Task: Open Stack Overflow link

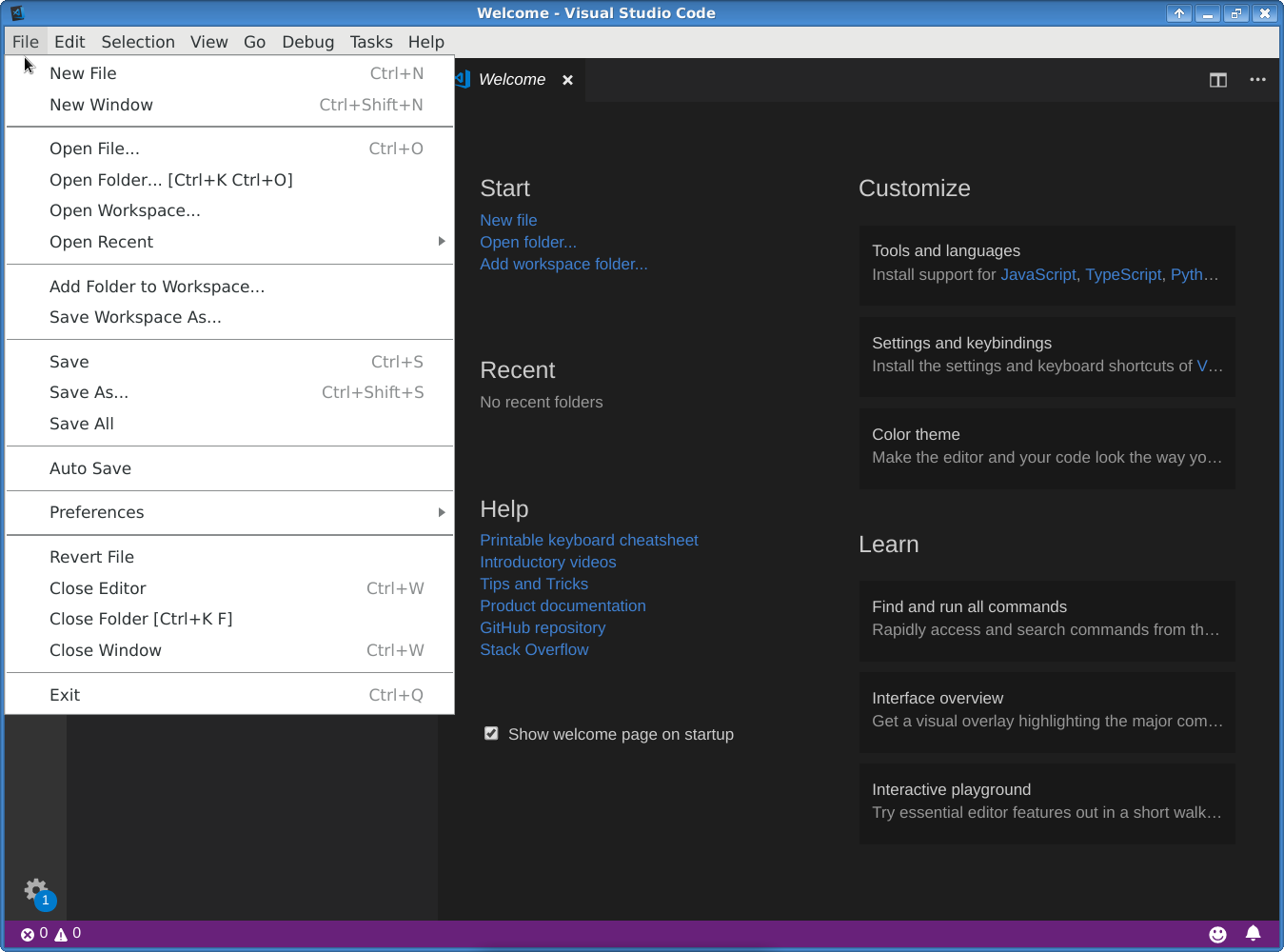Action: pyautogui.click(x=534, y=649)
